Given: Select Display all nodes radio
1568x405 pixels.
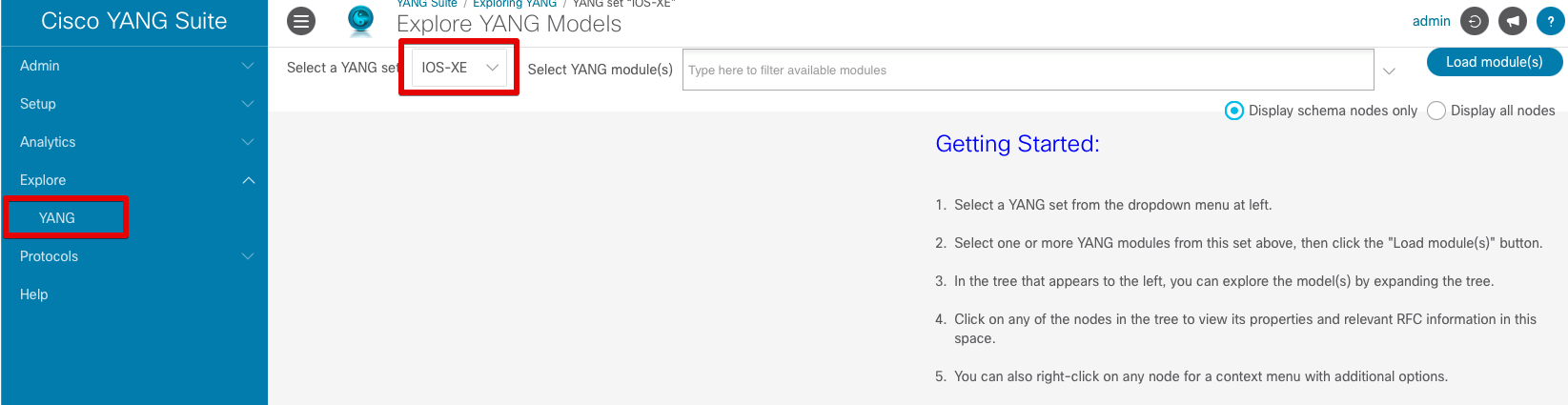Looking at the screenshot, I should coord(1436,111).
